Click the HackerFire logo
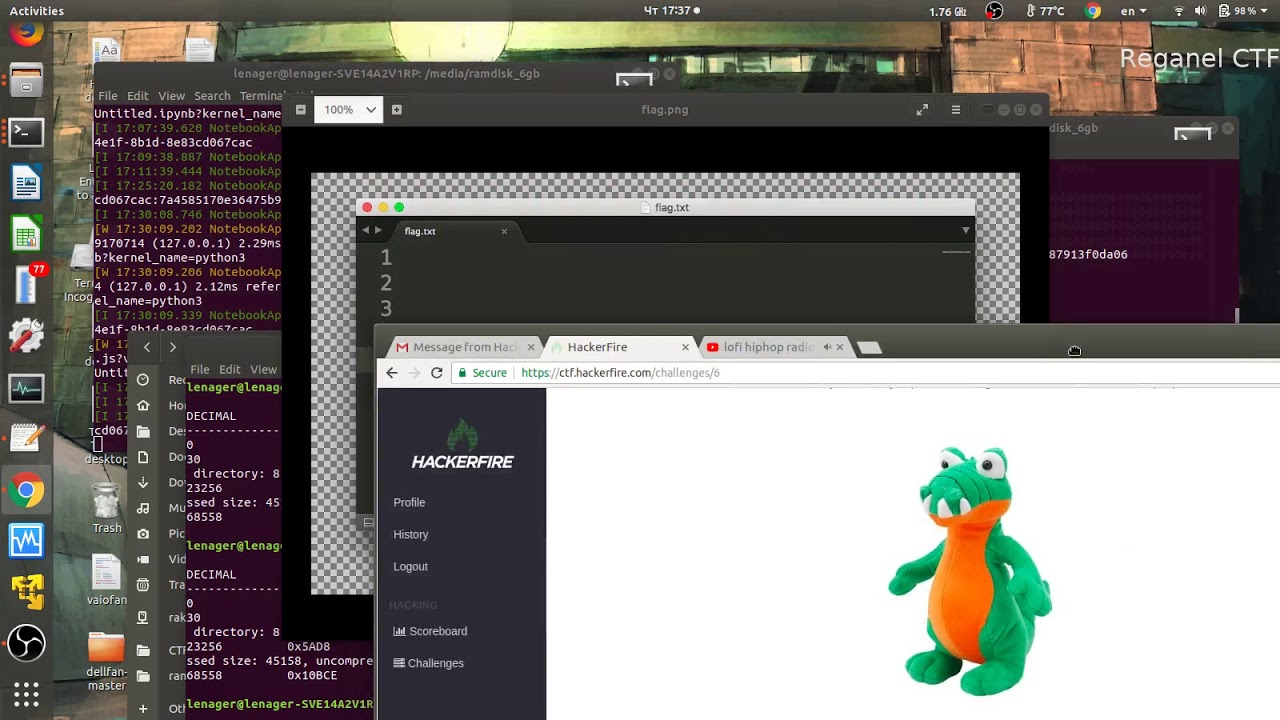Screen dimensions: 1280x720 click(x=462, y=446)
